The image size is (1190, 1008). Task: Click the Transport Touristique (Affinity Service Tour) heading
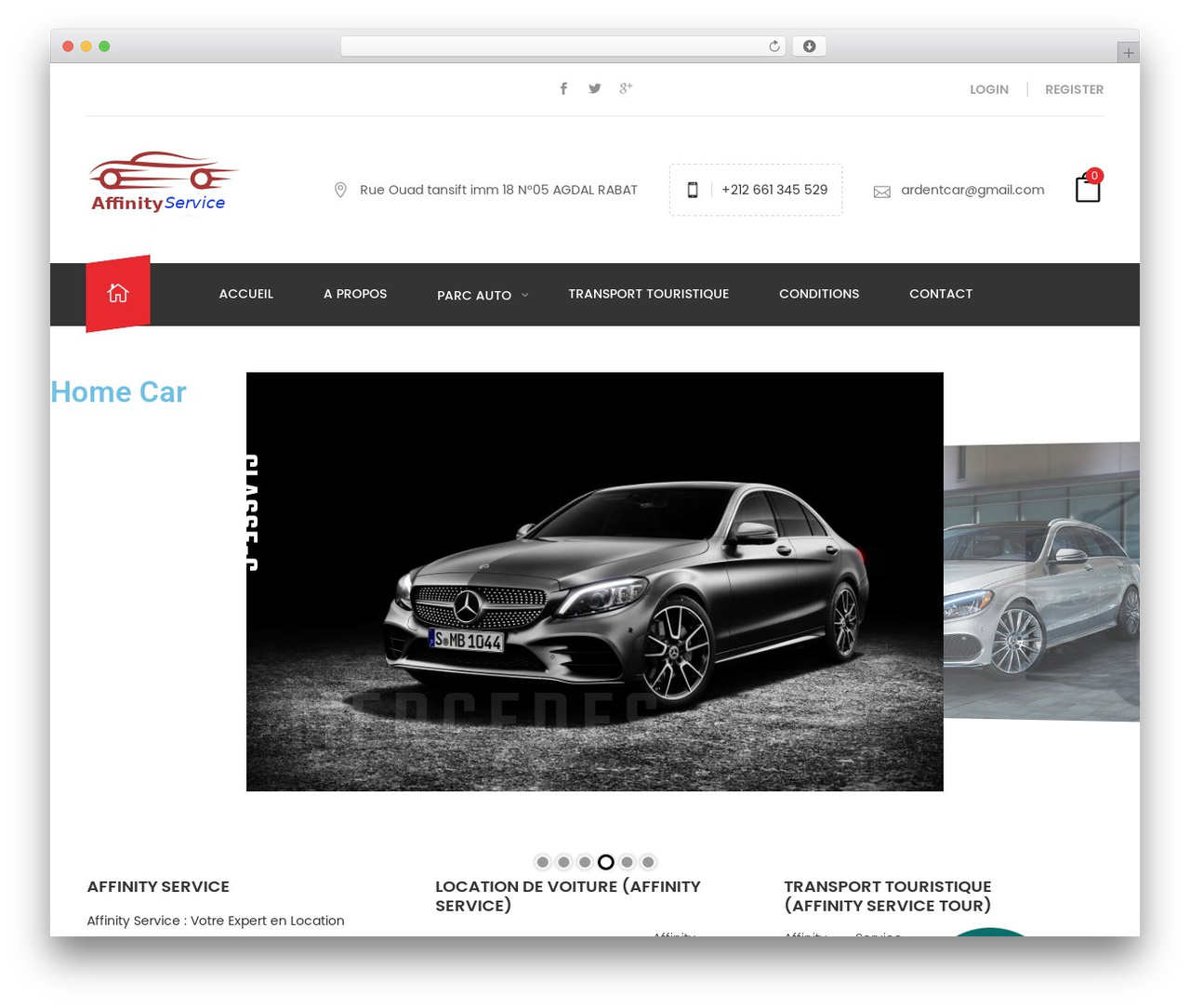click(x=888, y=896)
